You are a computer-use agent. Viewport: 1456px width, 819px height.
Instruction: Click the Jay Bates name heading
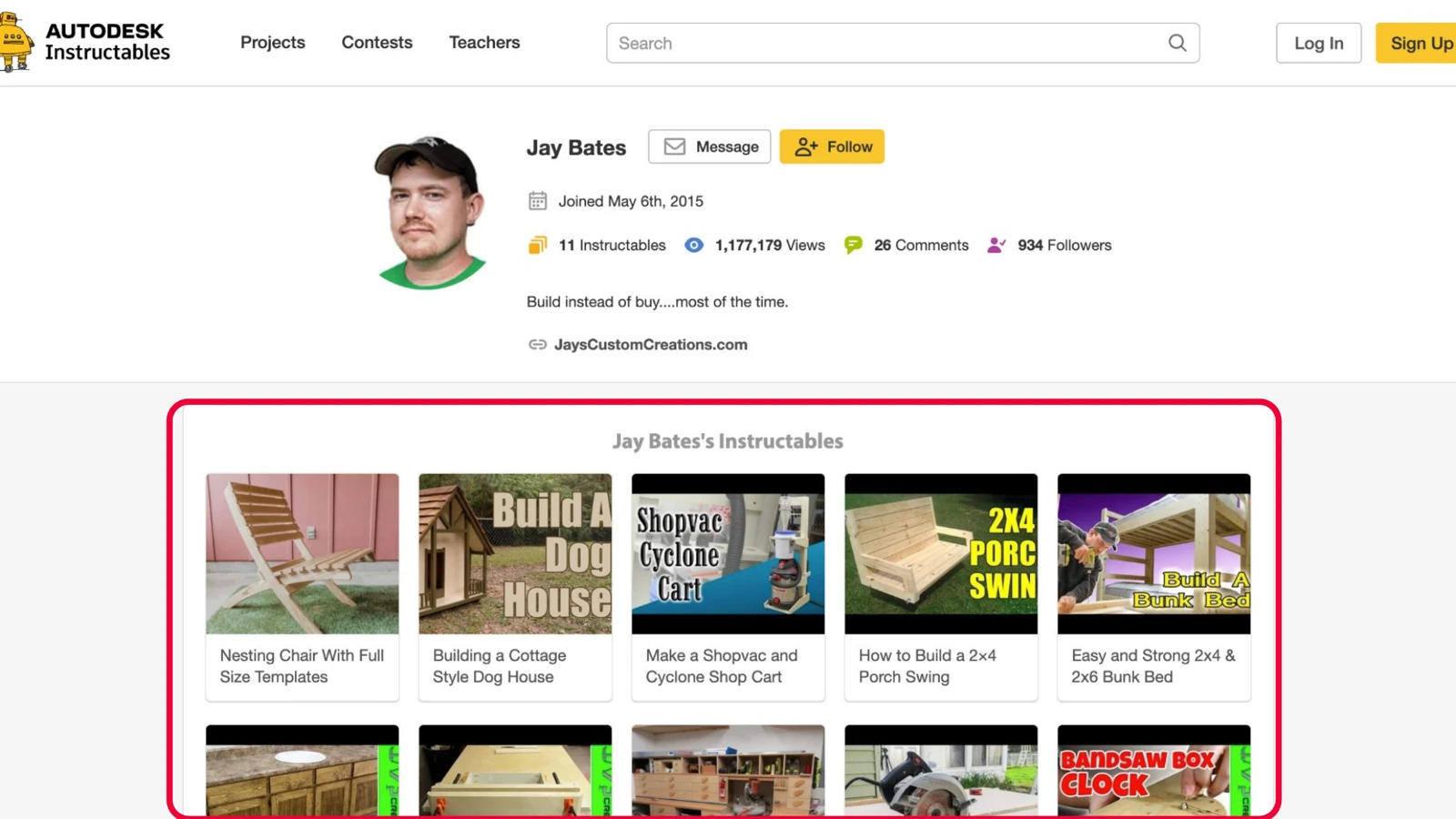point(576,147)
